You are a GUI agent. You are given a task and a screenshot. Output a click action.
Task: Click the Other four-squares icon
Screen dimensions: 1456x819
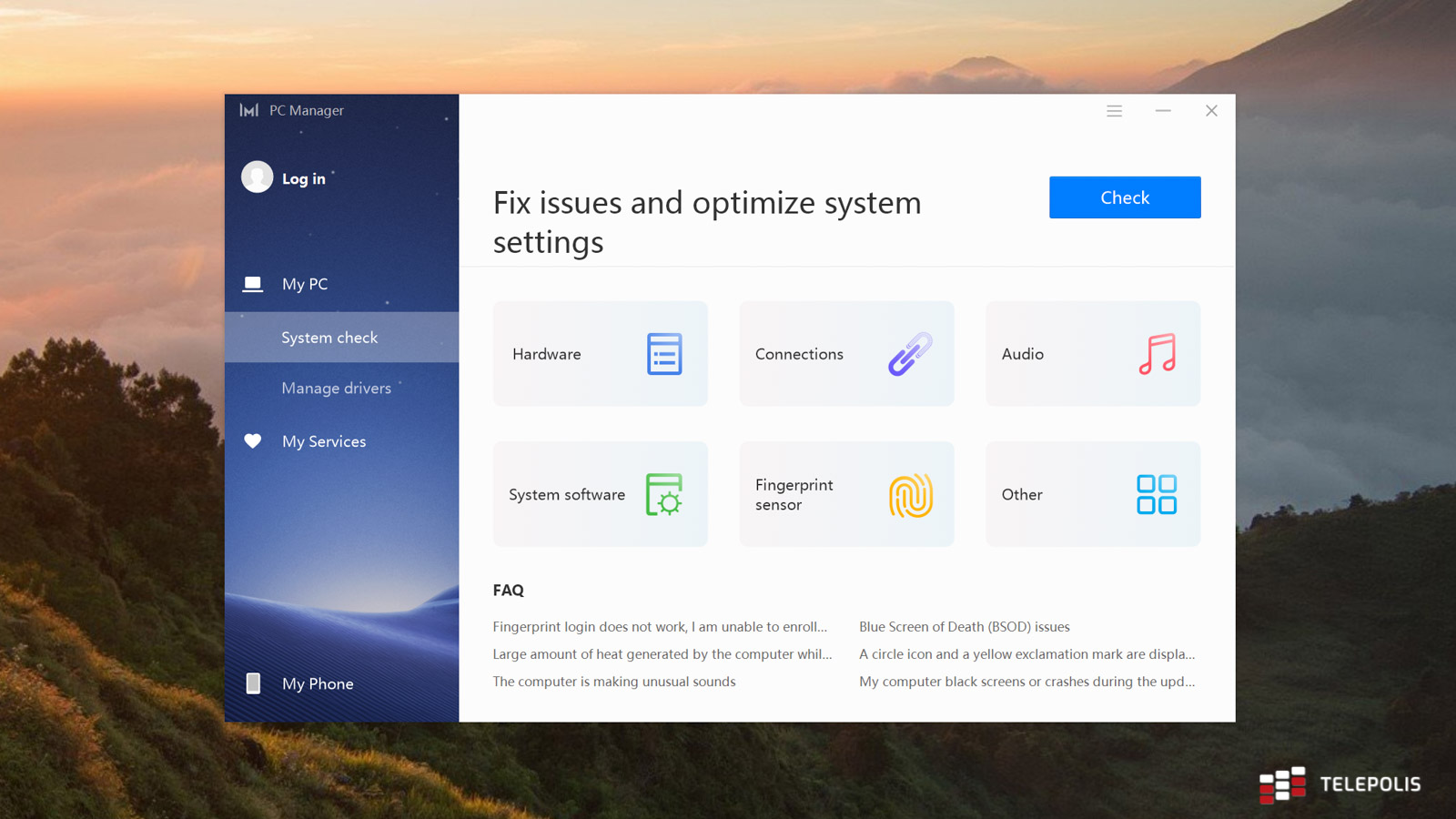(x=1157, y=495)
